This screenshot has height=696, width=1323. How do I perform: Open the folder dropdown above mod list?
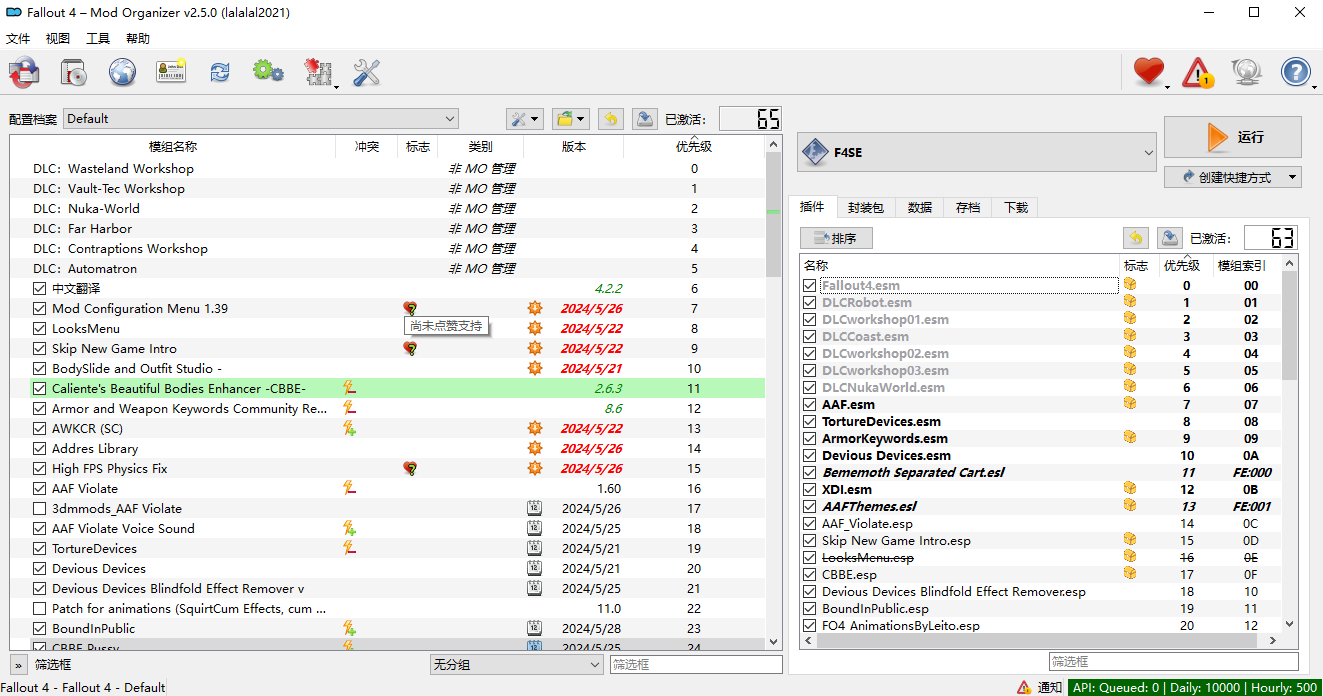pos(571,119)
